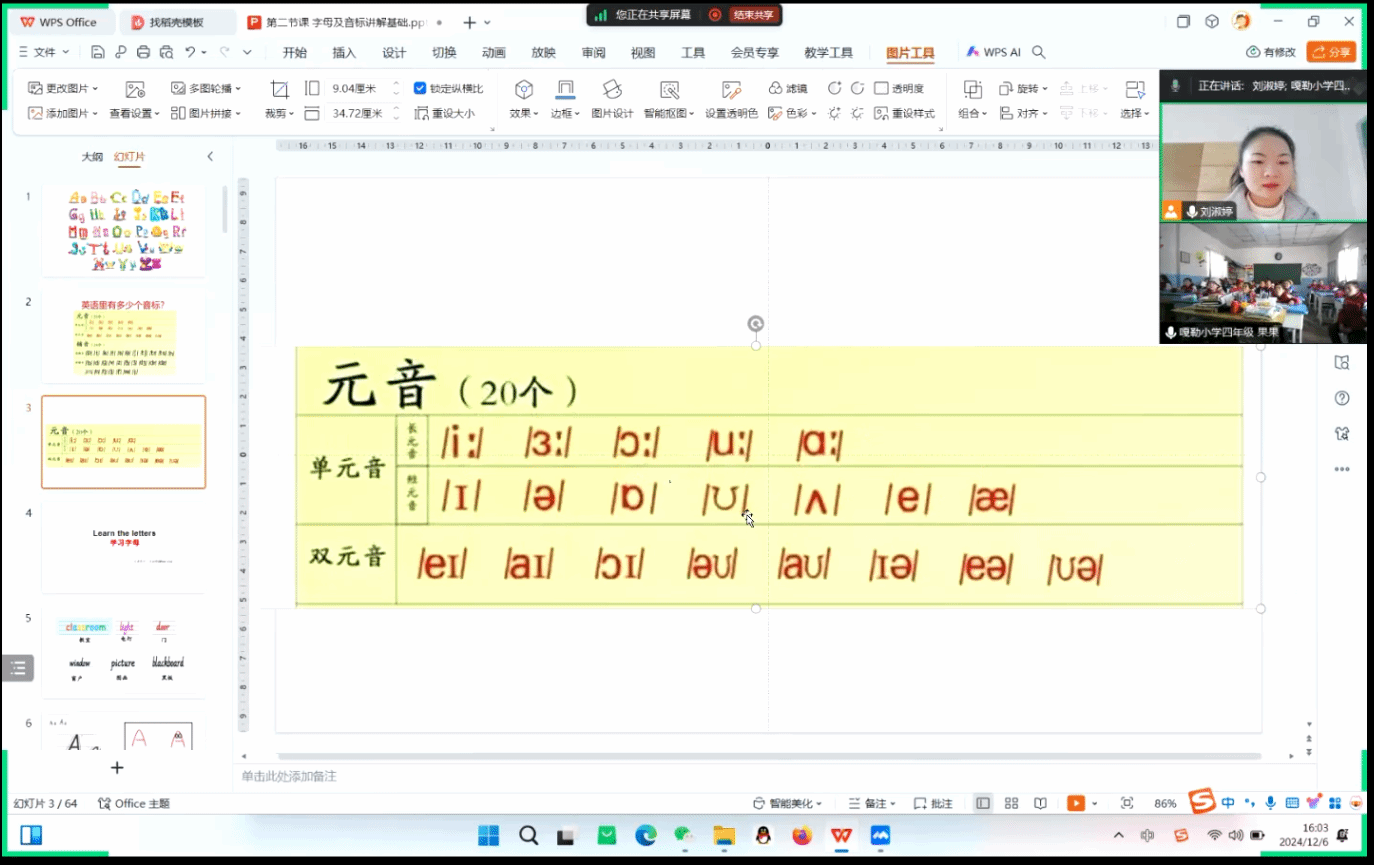Click the 重设样式 reset style icon
The height and width of the screenshot is (865, 1374).
[x=904, y=113]
